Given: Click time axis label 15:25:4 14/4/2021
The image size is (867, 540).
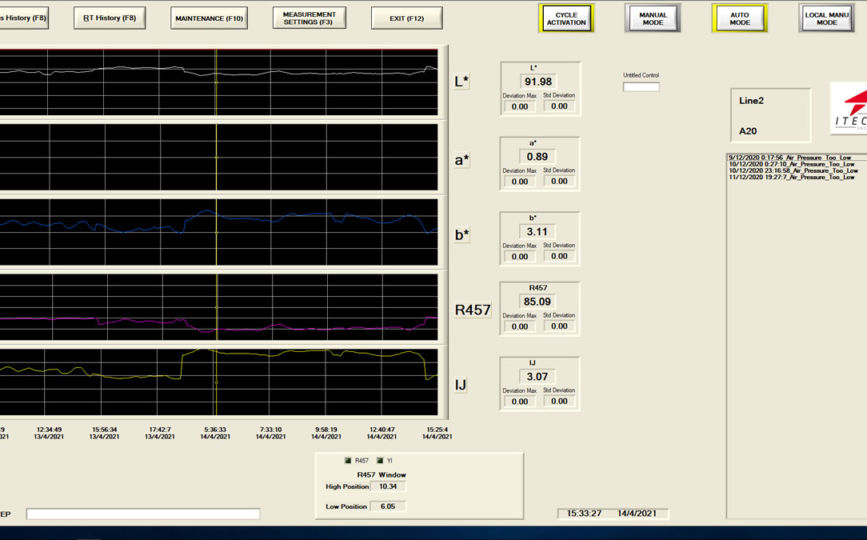Looking at the screenshot, I should pyautogui.click(x=437, y=433).
